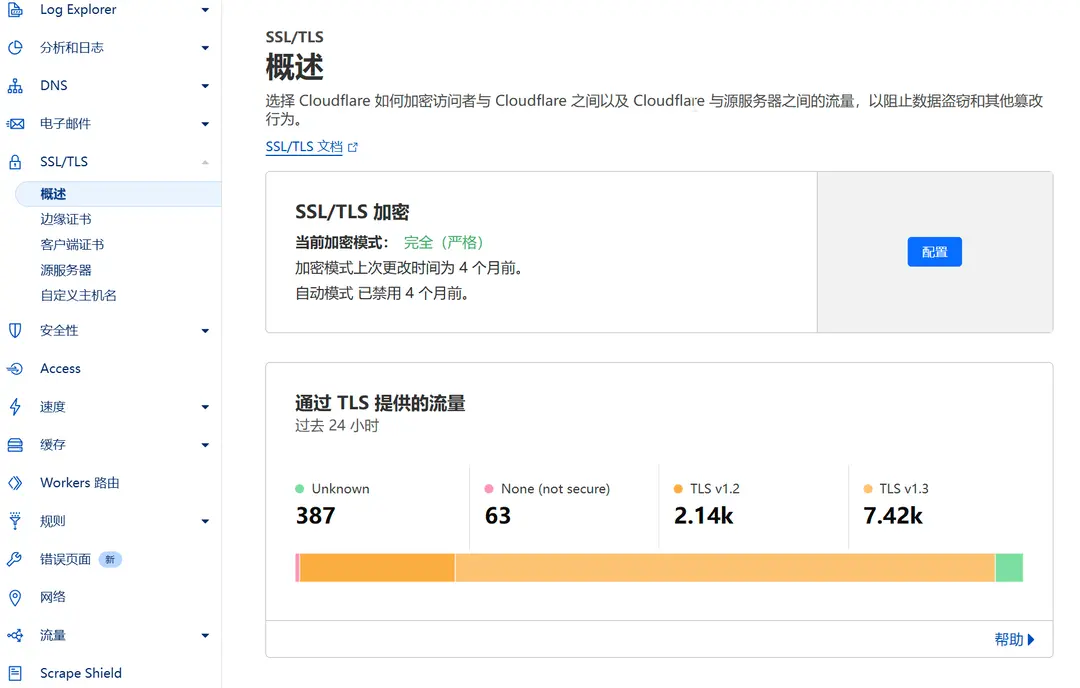Click the 配置 button
Image resolution: width=1080 pixels, height=688 pixels.
934,252
